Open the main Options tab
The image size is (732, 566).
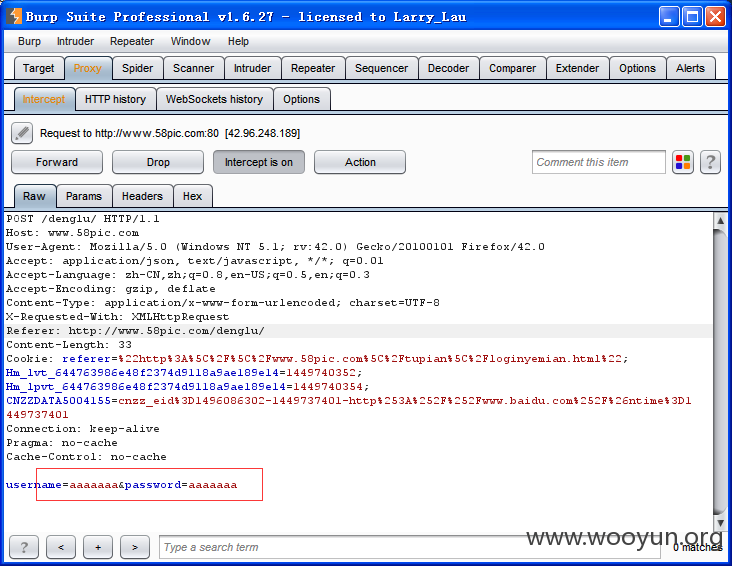point(637,68)
